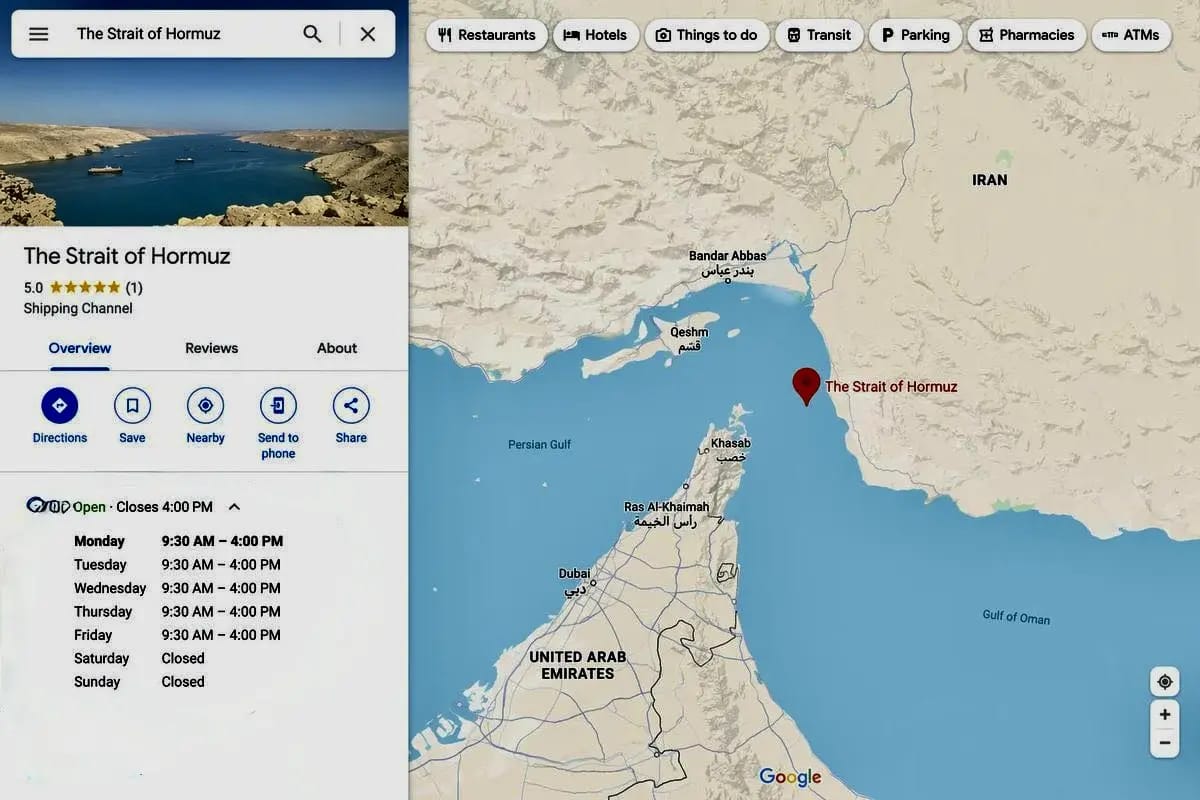Save this place with the bookmark icon

pos(132,406)
